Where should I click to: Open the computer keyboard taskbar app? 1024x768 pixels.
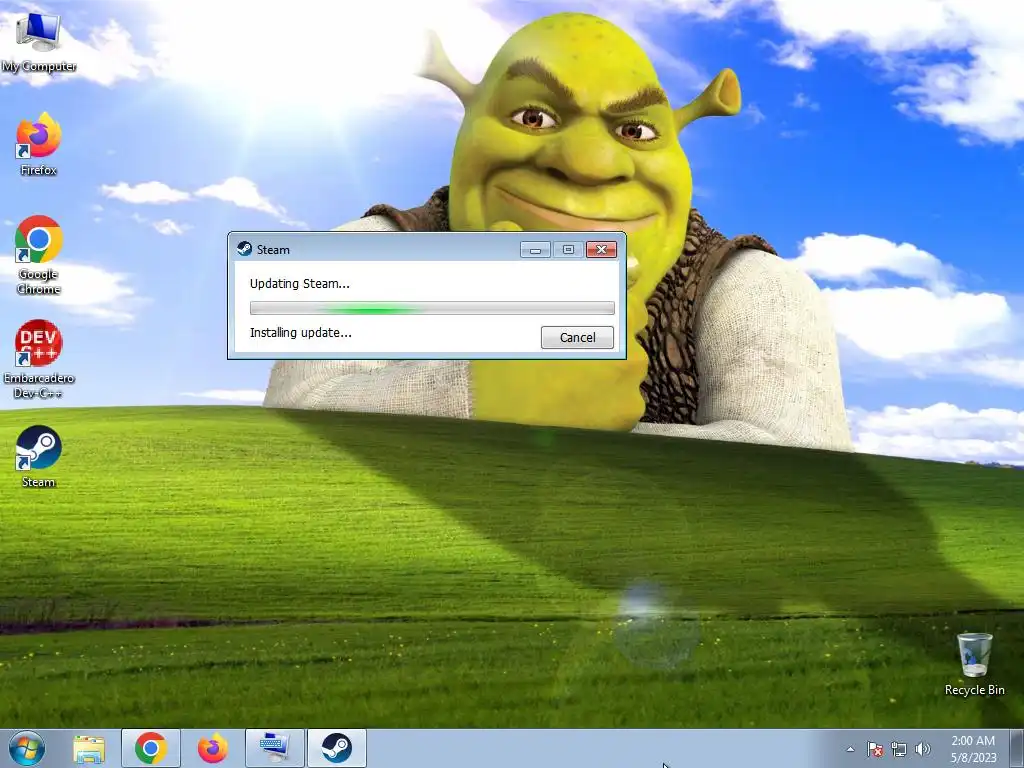[274, 748]
